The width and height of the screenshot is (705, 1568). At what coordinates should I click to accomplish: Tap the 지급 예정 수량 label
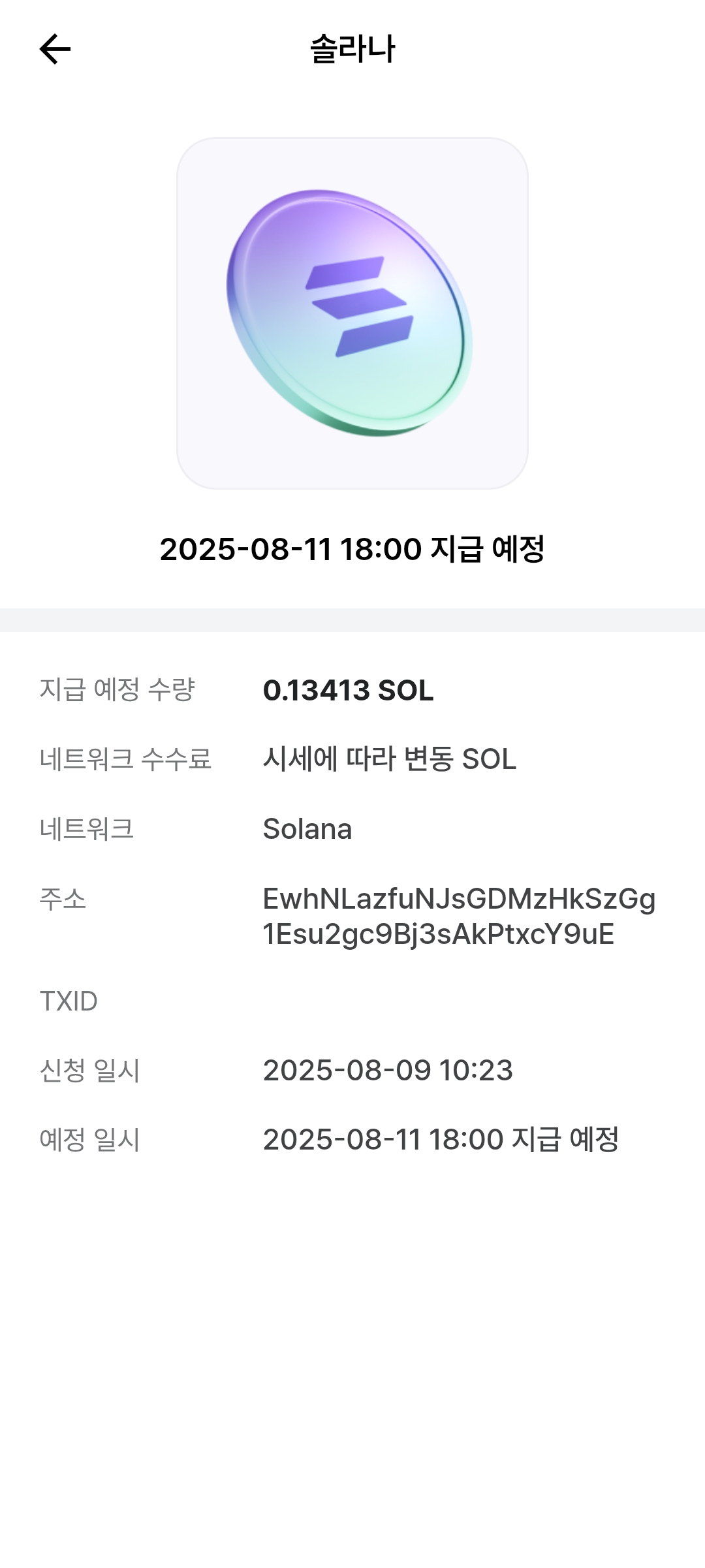point(117,689)
